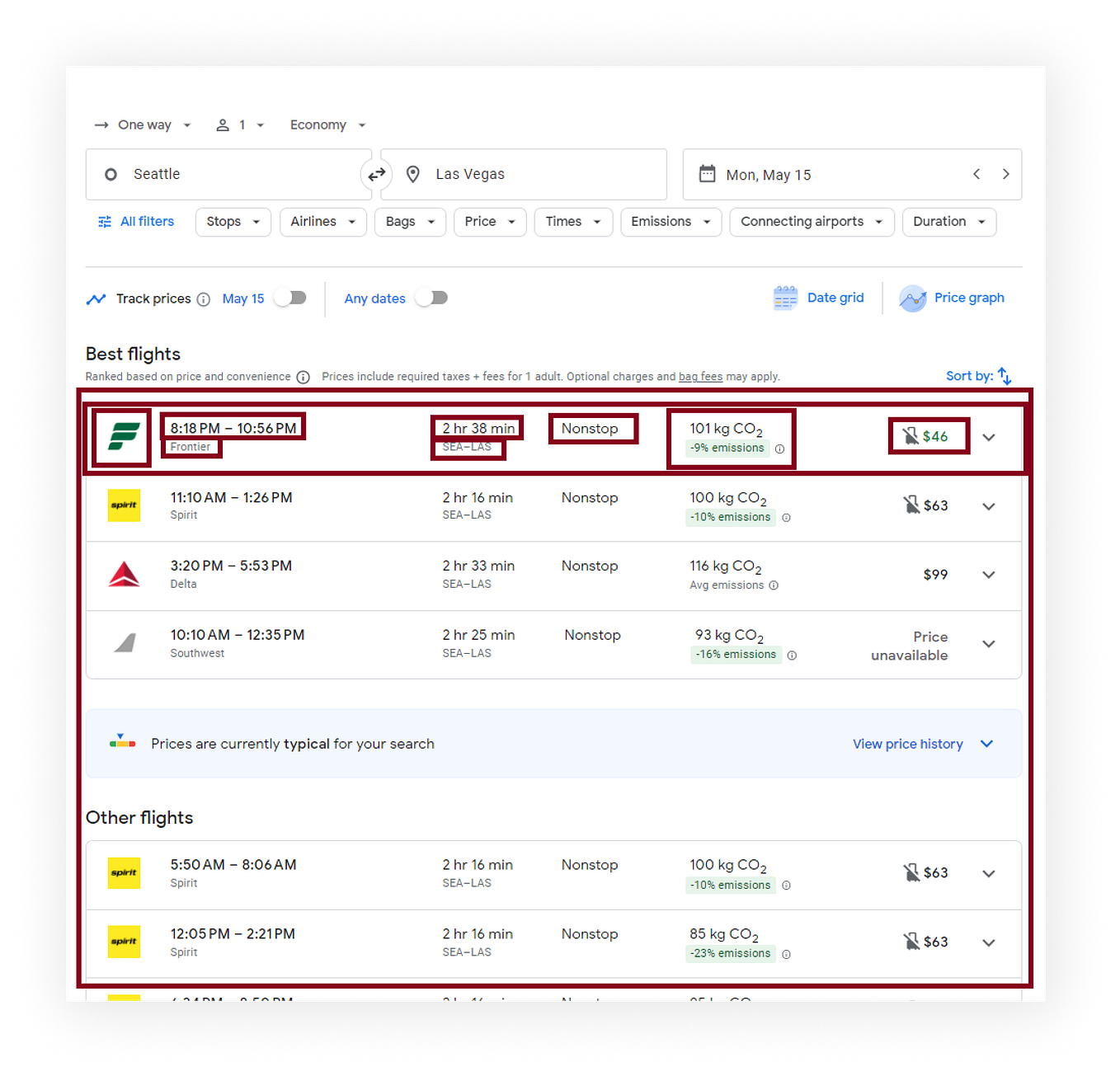Open the Connecting airports dropdown
1120x1076 pixels.
(x=811, y=221)
